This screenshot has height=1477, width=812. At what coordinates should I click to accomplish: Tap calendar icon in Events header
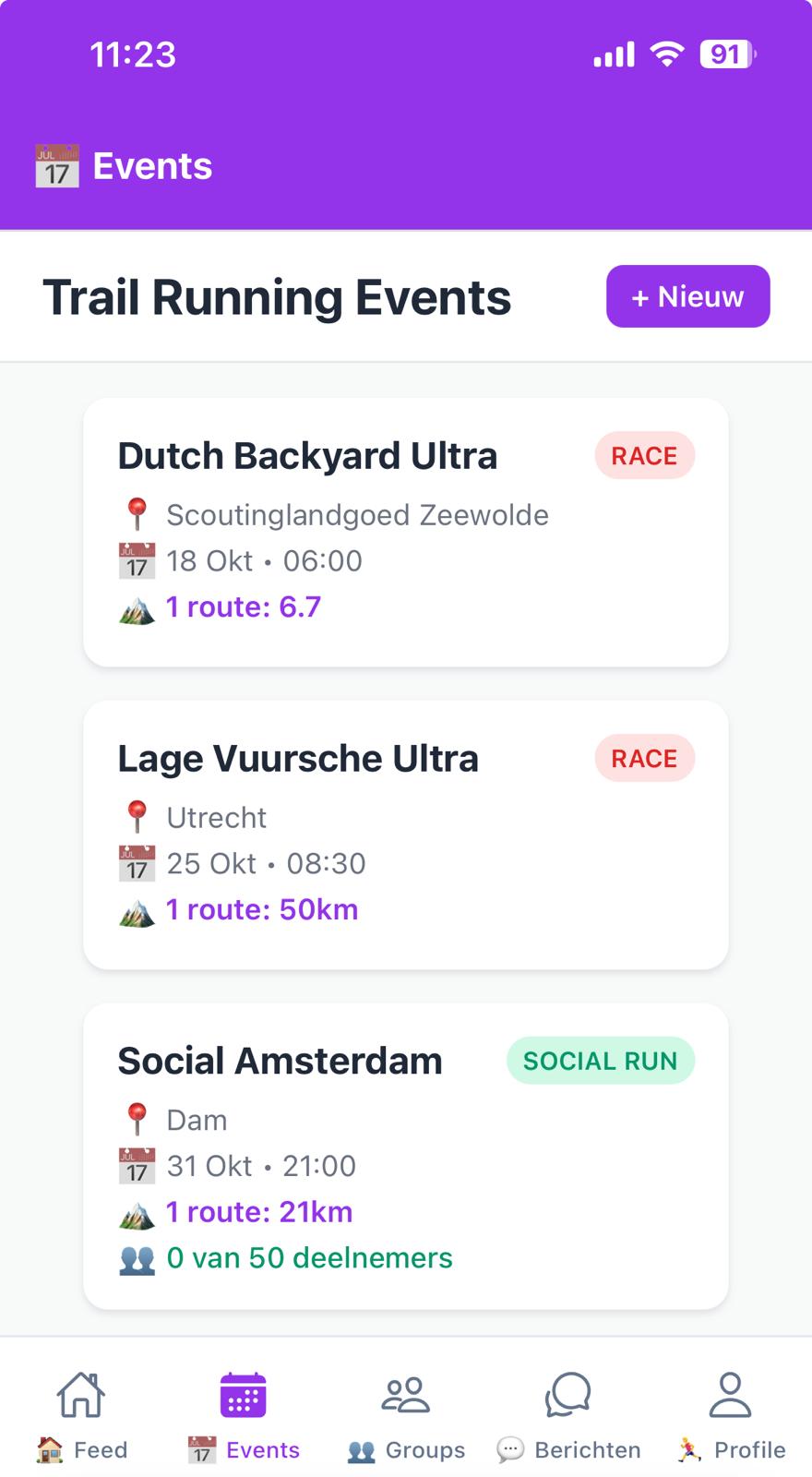(x=57, y=167)
